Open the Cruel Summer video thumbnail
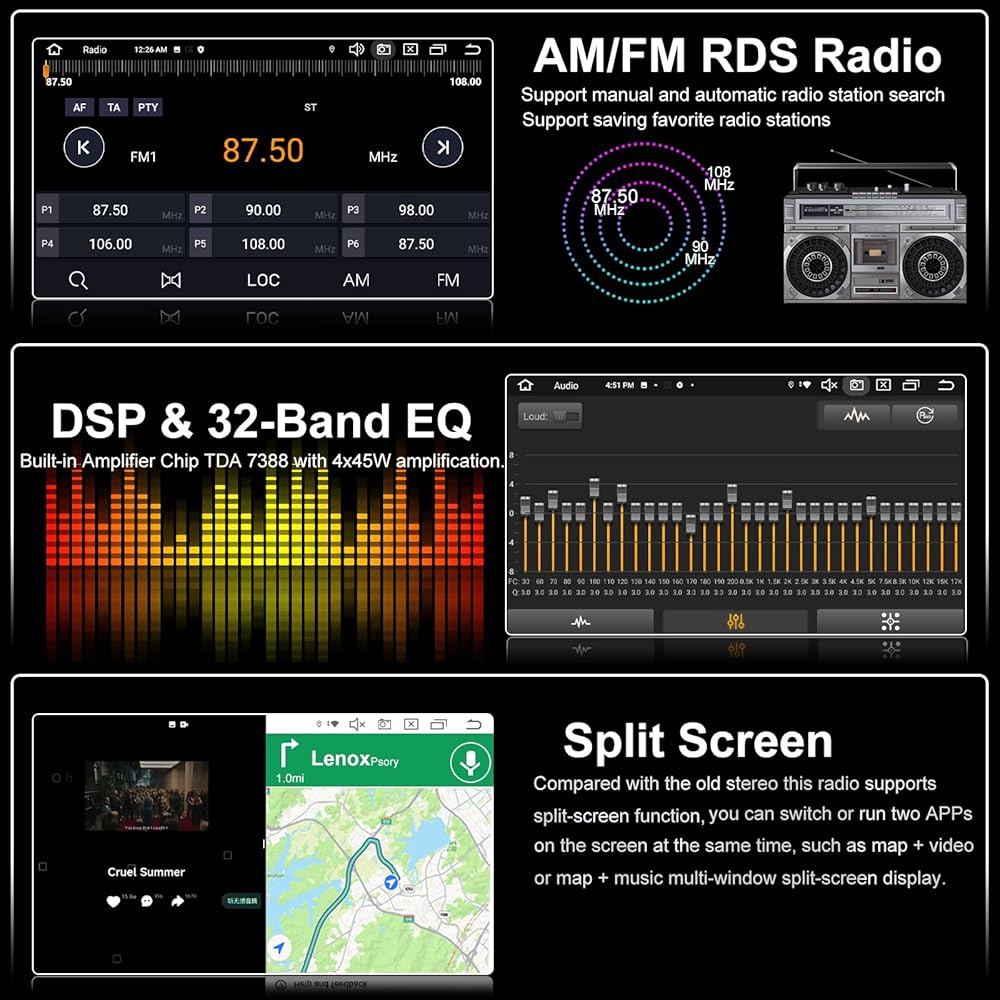The height and width of the screenshot is (1000, 1000). 146,796
